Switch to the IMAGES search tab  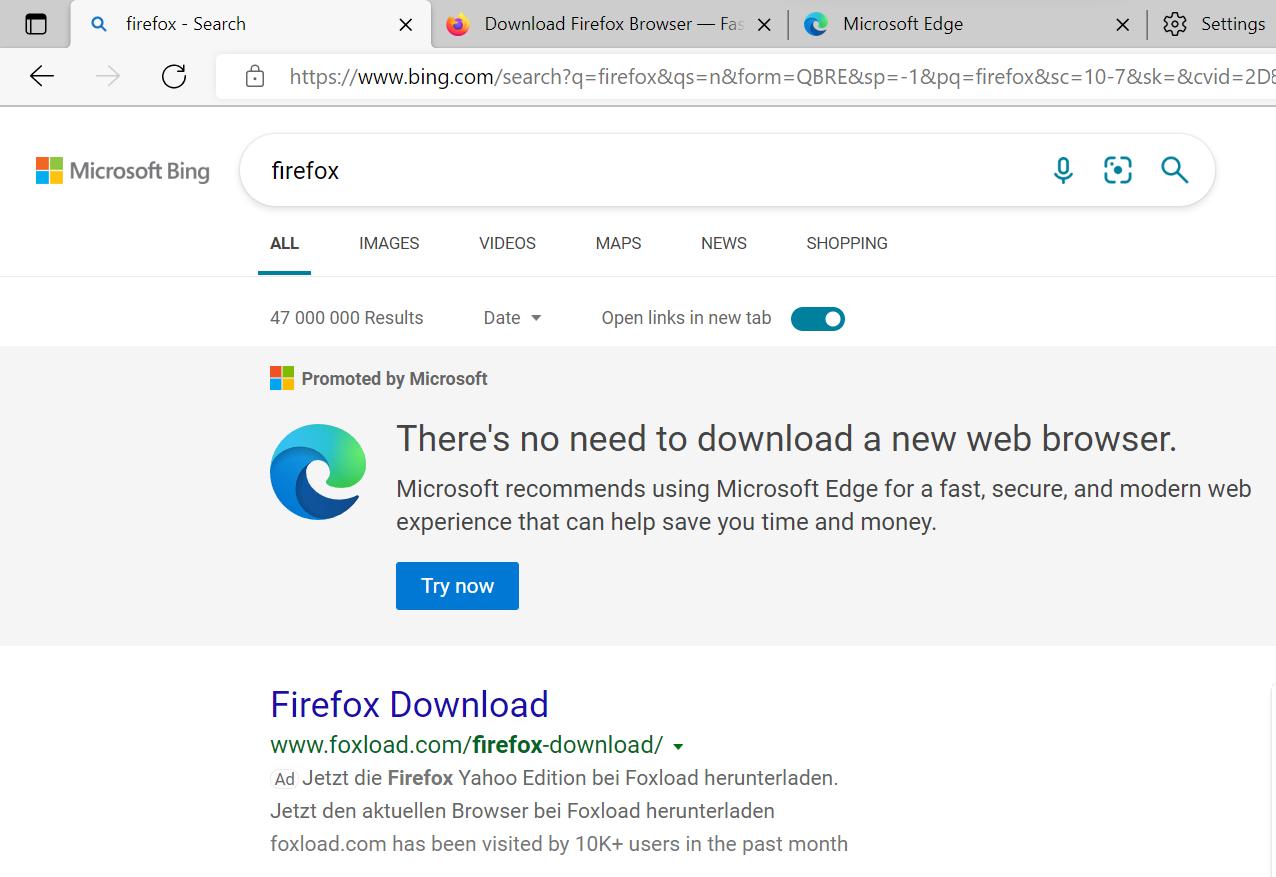click(x=388, y=243)
